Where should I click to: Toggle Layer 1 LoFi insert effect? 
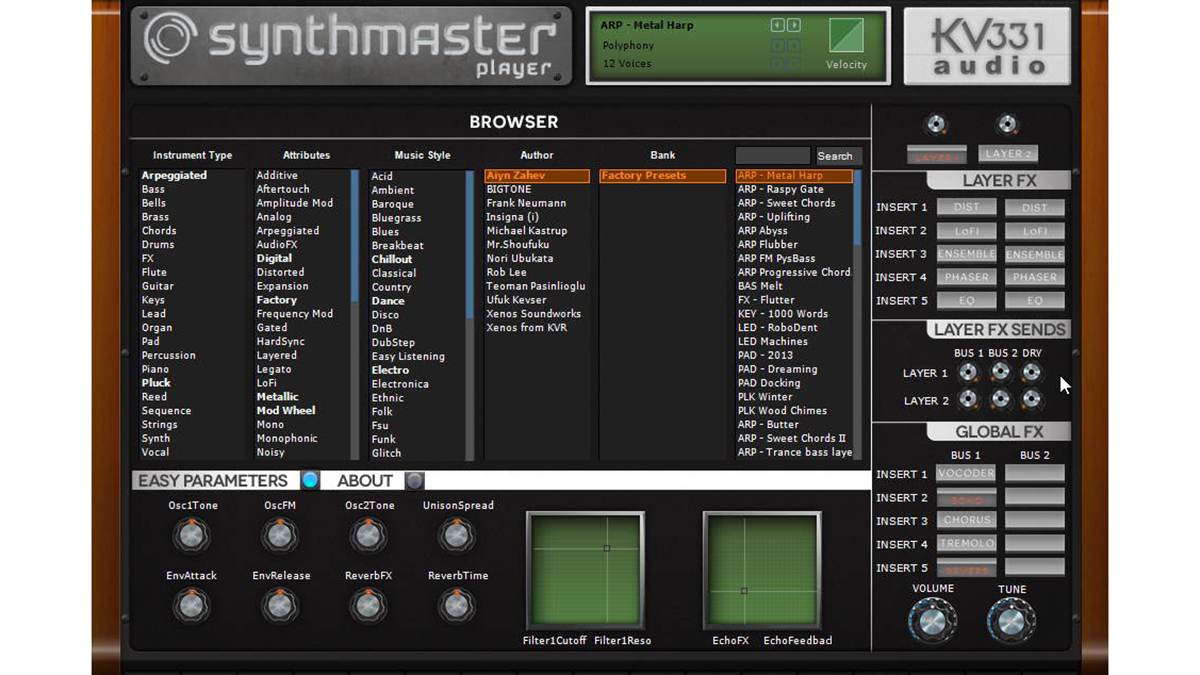(x=966, y=231)
